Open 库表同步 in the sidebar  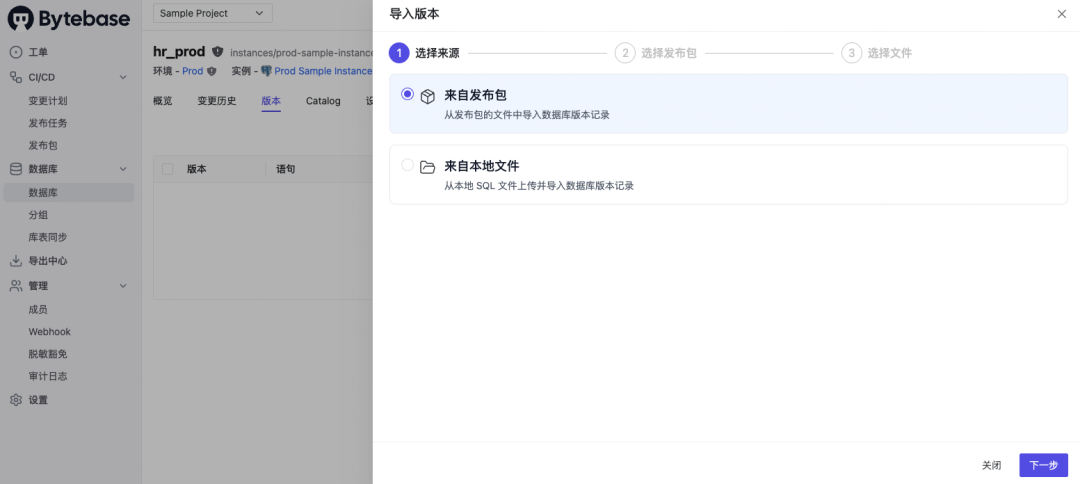[x=48, y=237]
